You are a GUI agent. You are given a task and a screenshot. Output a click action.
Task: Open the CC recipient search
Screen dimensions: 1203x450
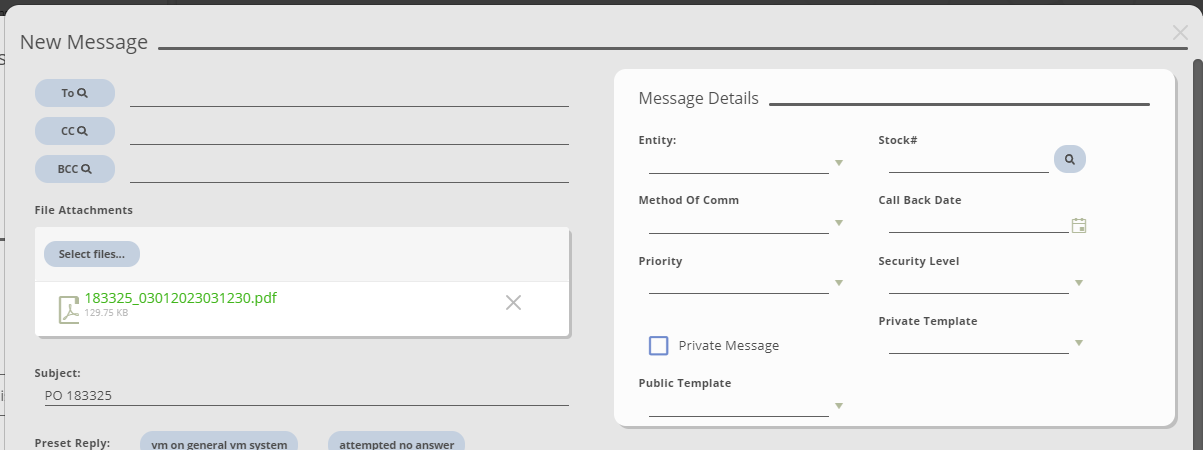[x=75, y=131]
